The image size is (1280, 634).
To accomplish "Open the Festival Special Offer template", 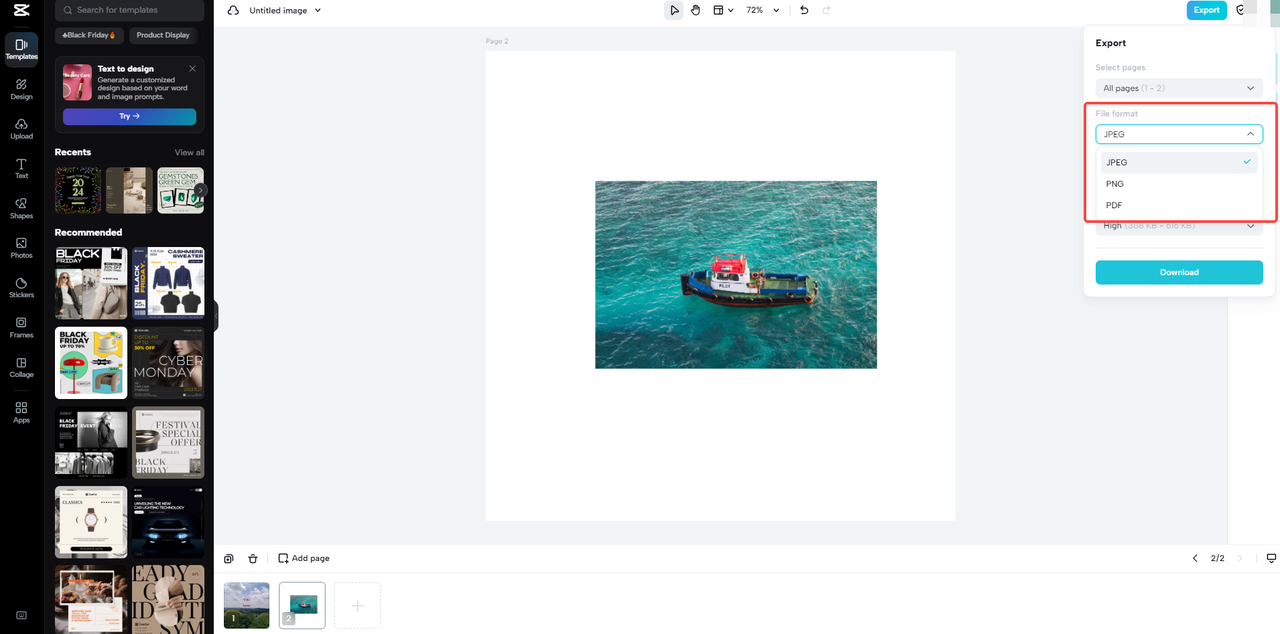I will click(x=168, y=442).
